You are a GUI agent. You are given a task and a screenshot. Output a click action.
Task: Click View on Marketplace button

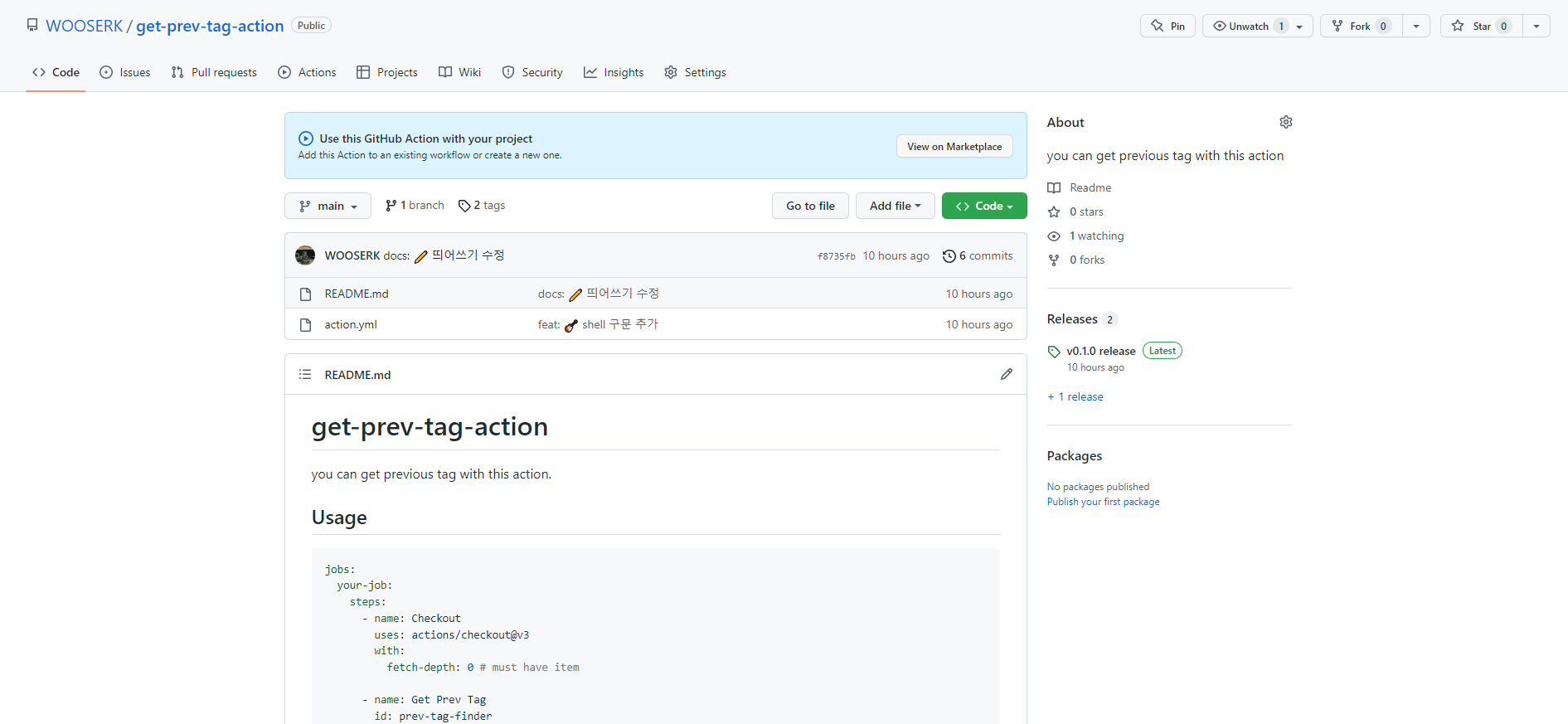tap(954, 146)
